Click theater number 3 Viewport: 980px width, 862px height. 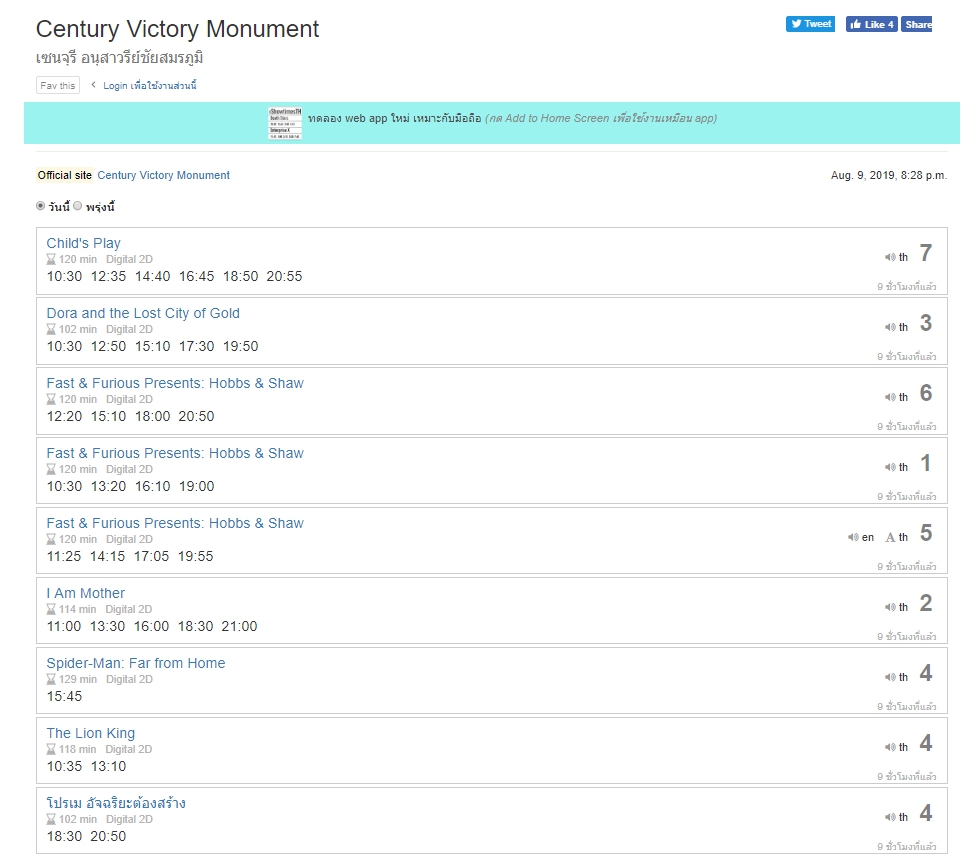click(926, 323)
